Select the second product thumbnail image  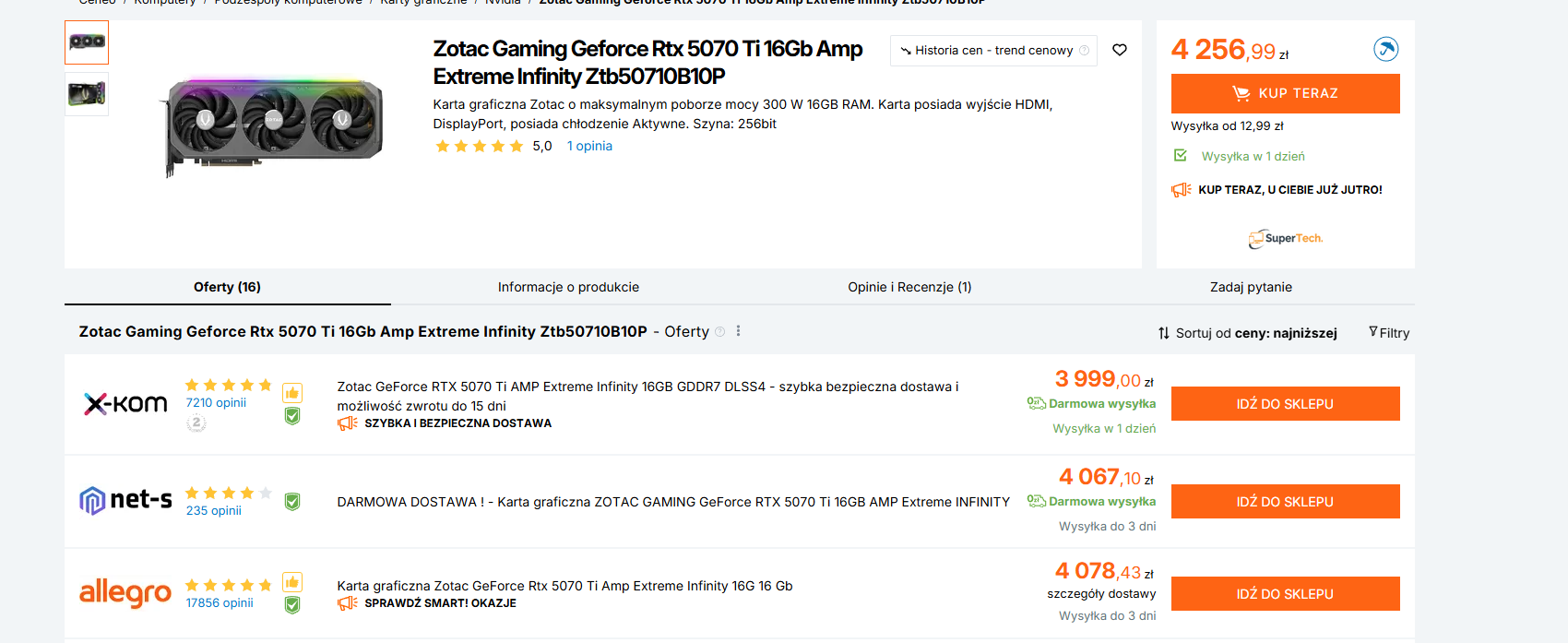coord(87,94)
